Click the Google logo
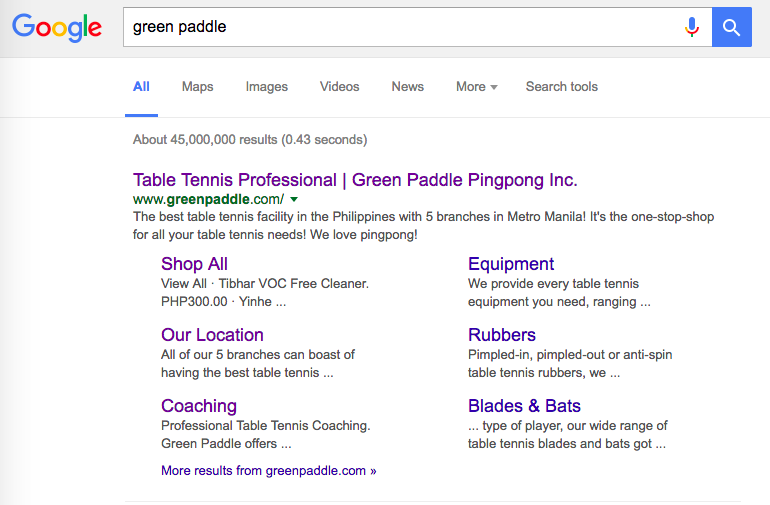Screen dimensions: 770x505 [x=57, y=28]
